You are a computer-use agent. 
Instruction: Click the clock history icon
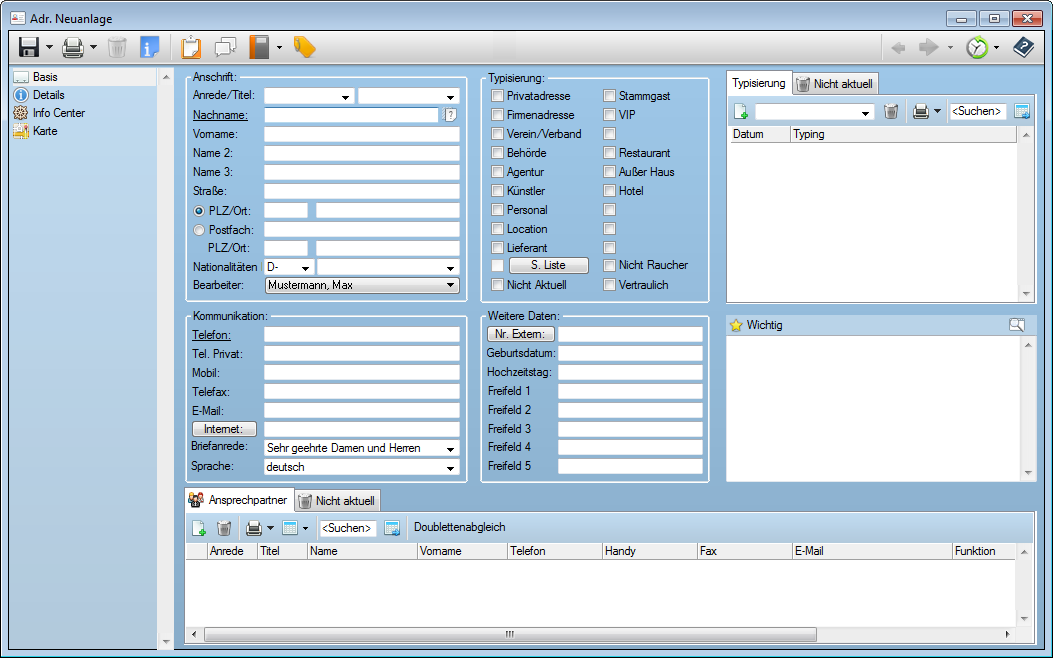coord(976,47)
